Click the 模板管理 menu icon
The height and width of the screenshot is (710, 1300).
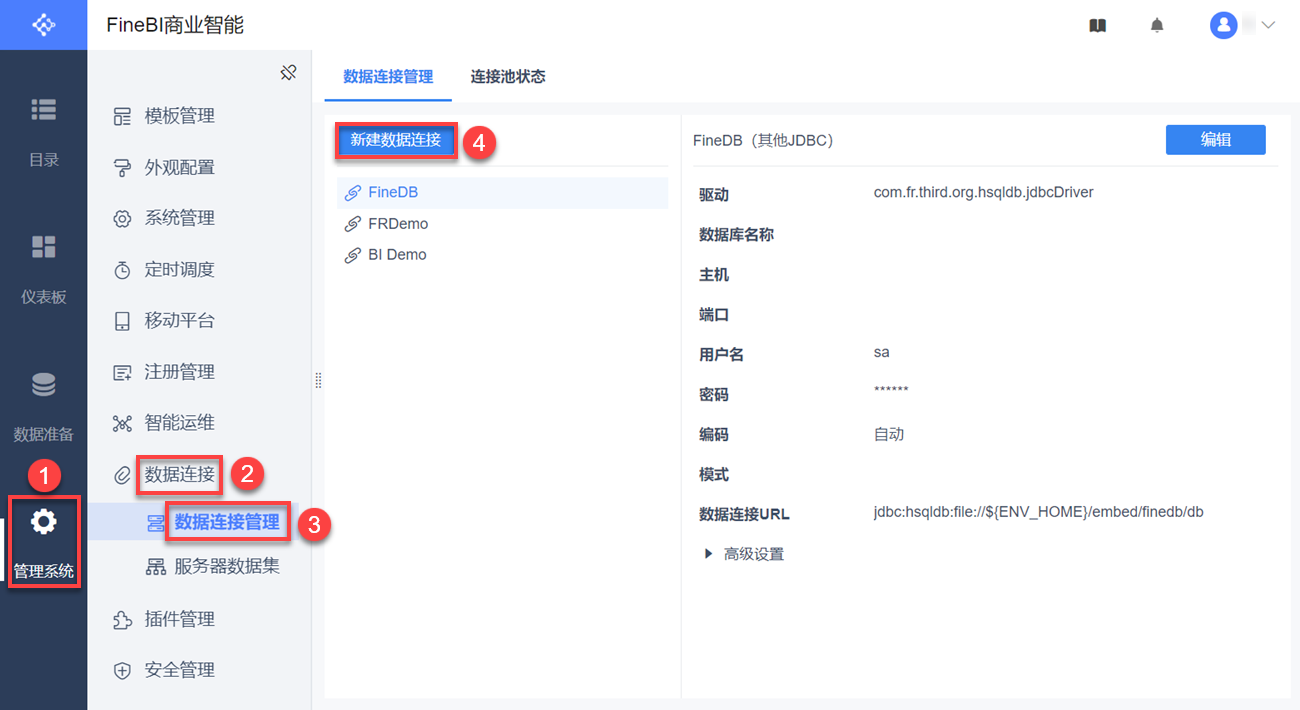pyautogui.click(x=122, y=117)
